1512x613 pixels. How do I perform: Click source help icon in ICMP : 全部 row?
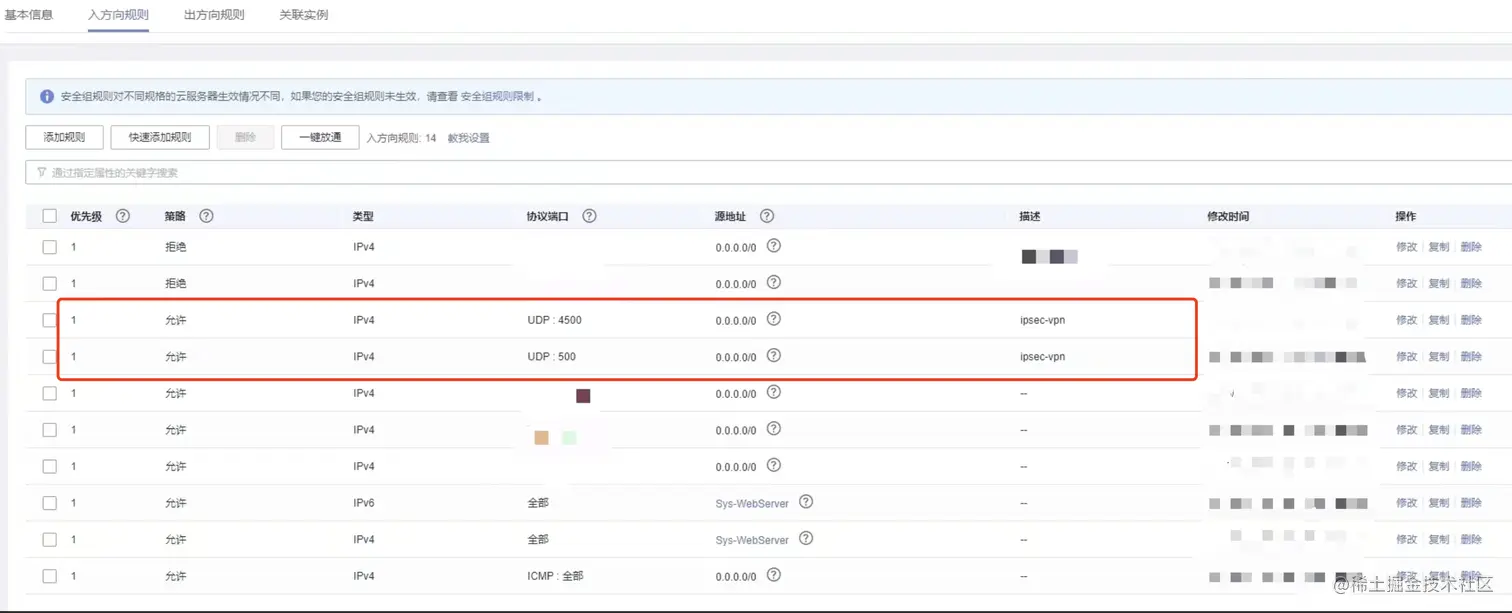(x=773, y=575)
